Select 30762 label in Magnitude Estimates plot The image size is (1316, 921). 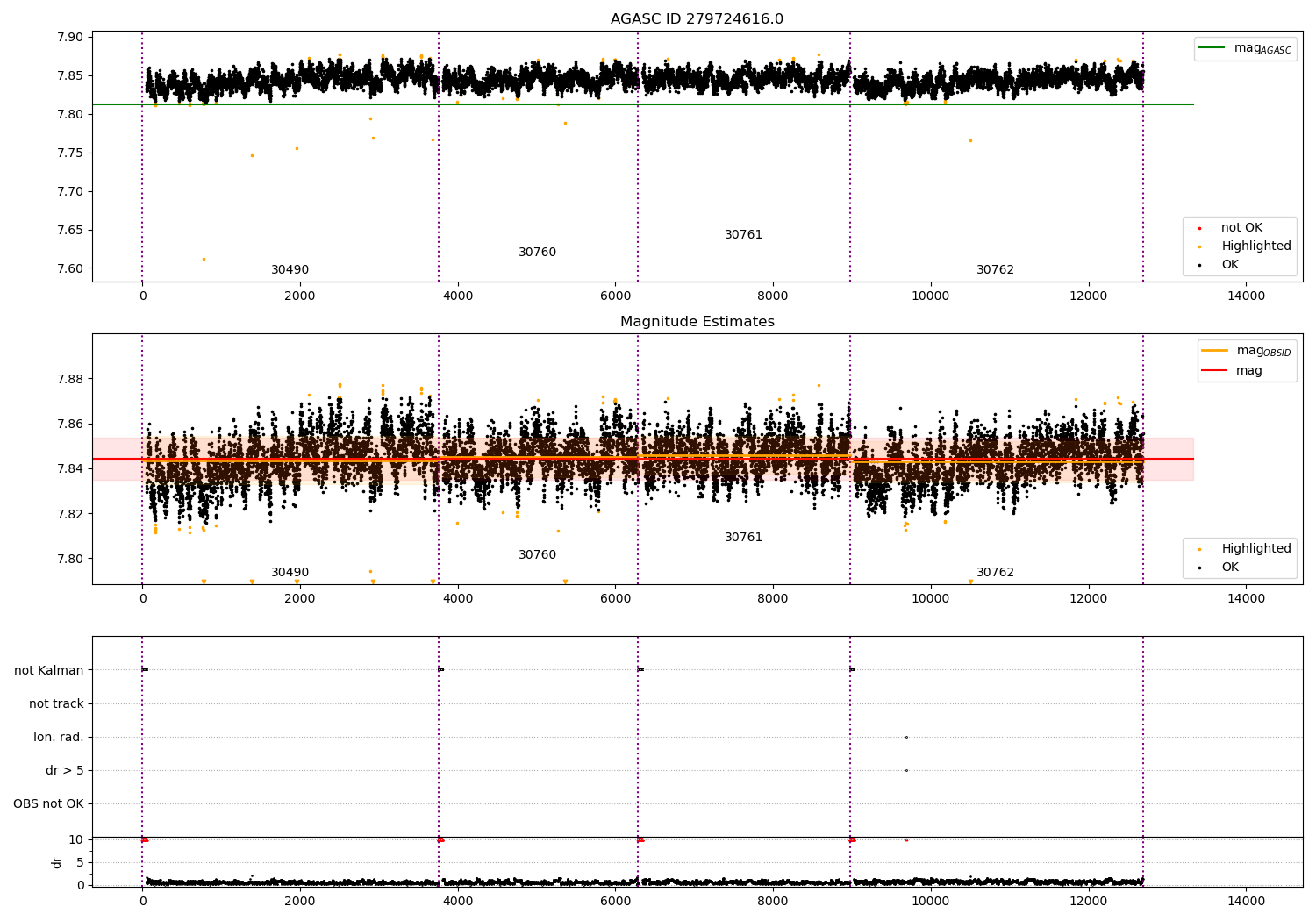click(995, 573)
